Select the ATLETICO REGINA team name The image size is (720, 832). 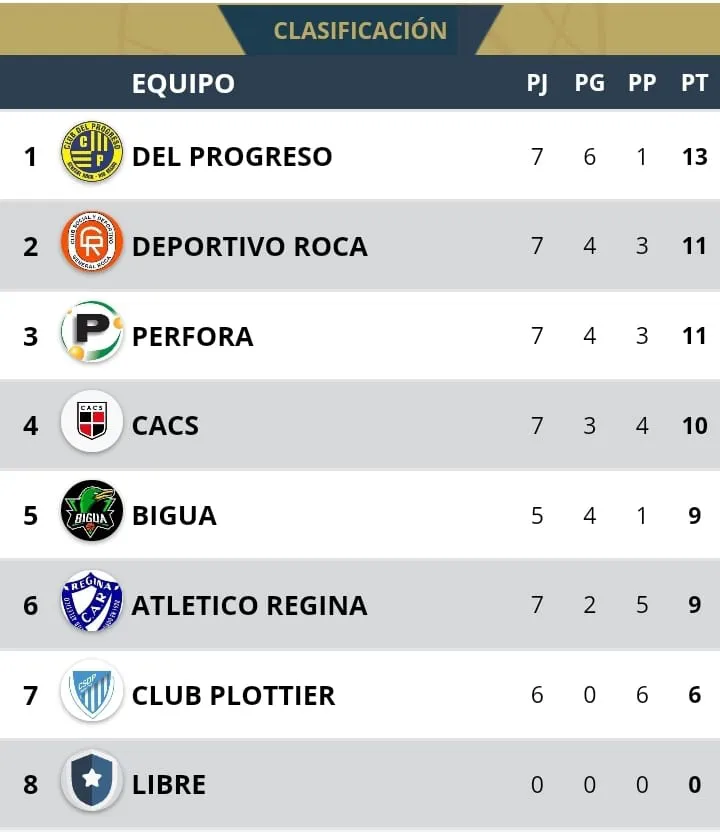249,605
